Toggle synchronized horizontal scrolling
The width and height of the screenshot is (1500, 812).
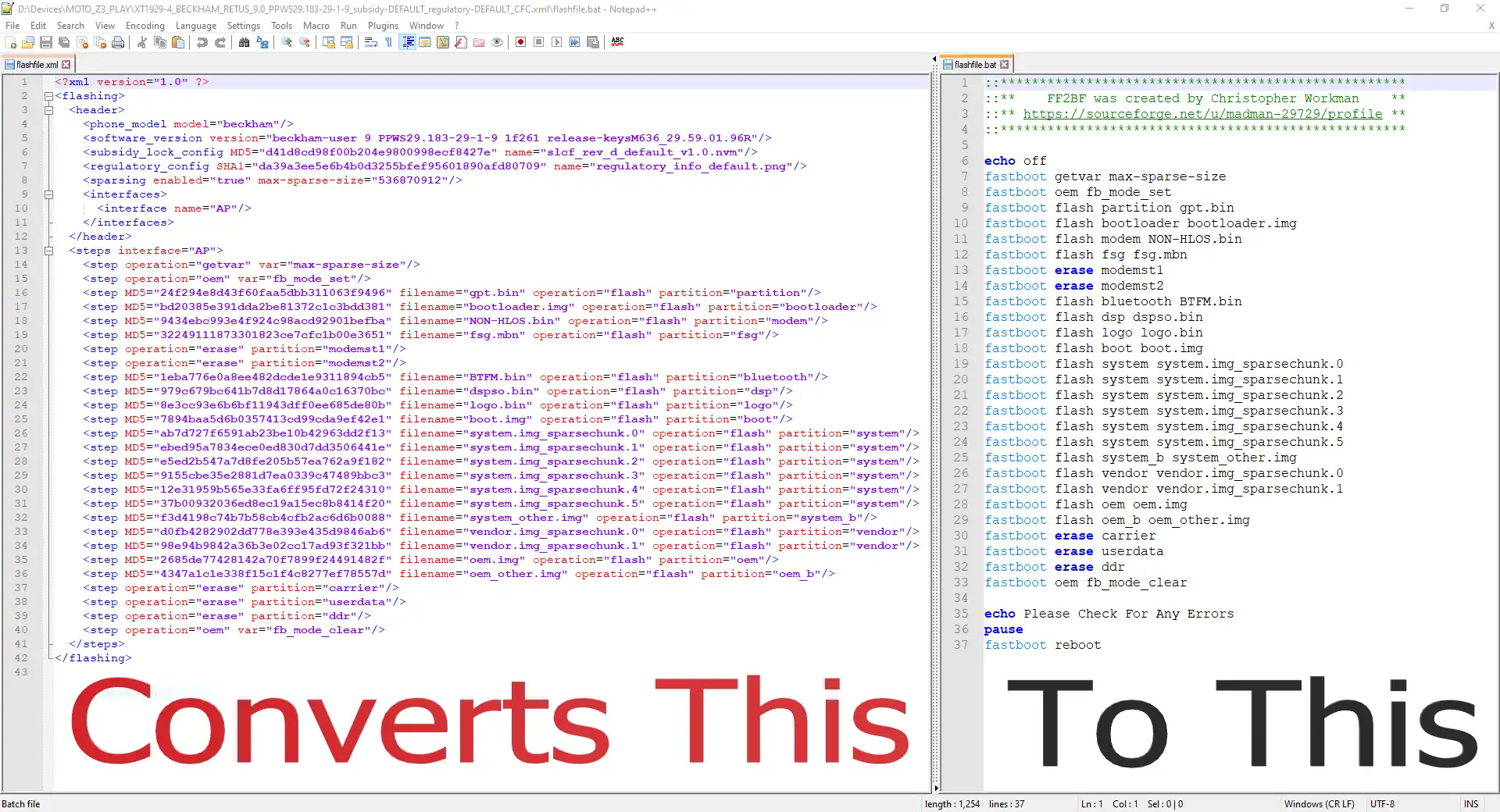tap(347, 42)
